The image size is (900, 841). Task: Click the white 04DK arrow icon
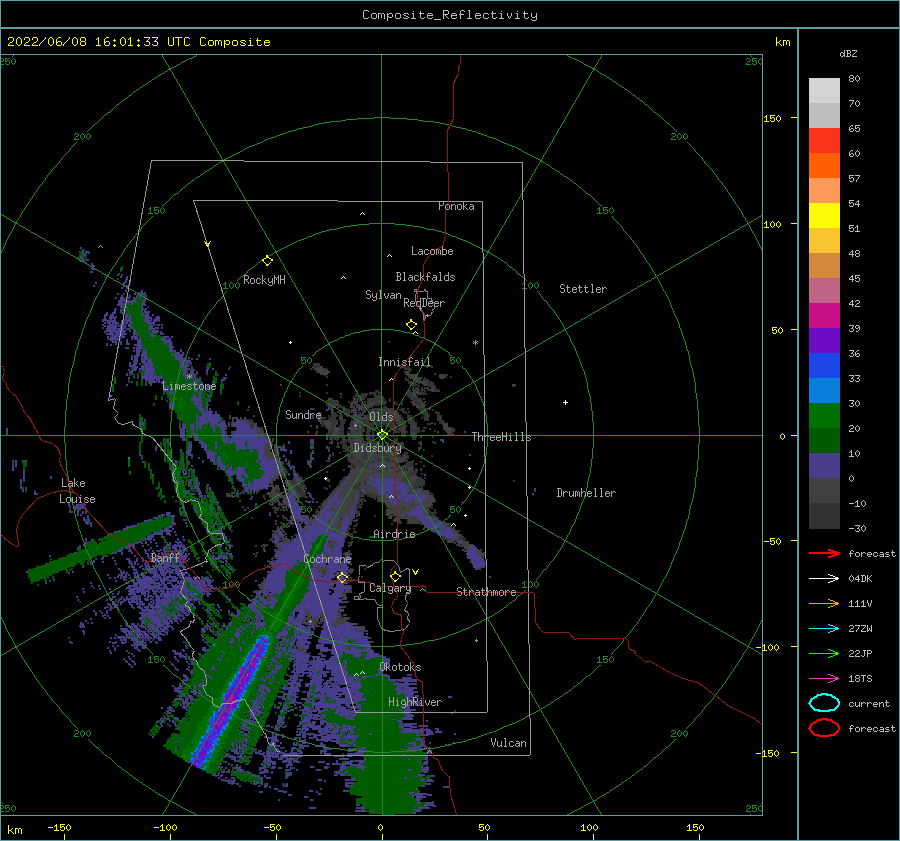pyautogui.click(x=824, y=579)
